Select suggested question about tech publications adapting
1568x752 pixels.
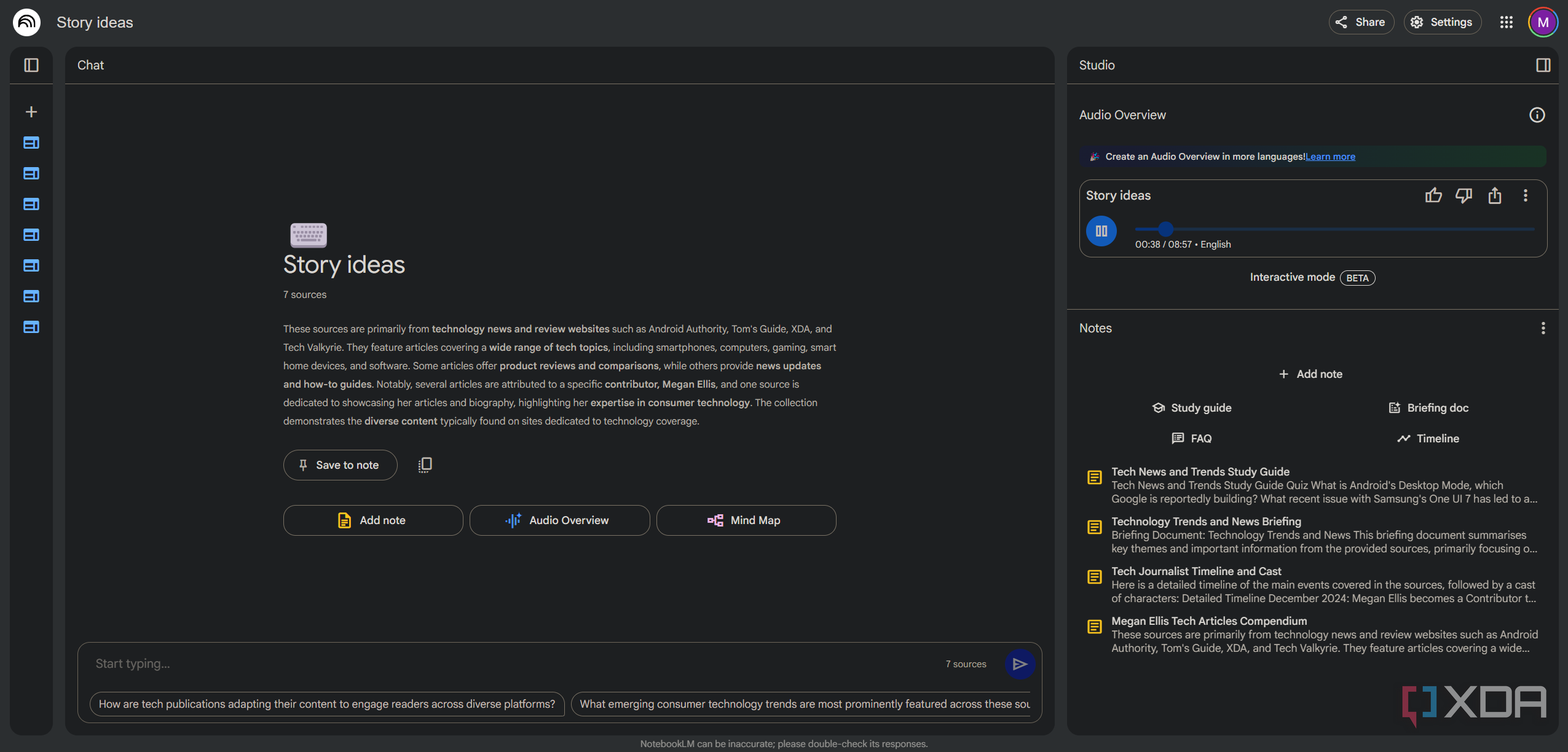[327, 704]
